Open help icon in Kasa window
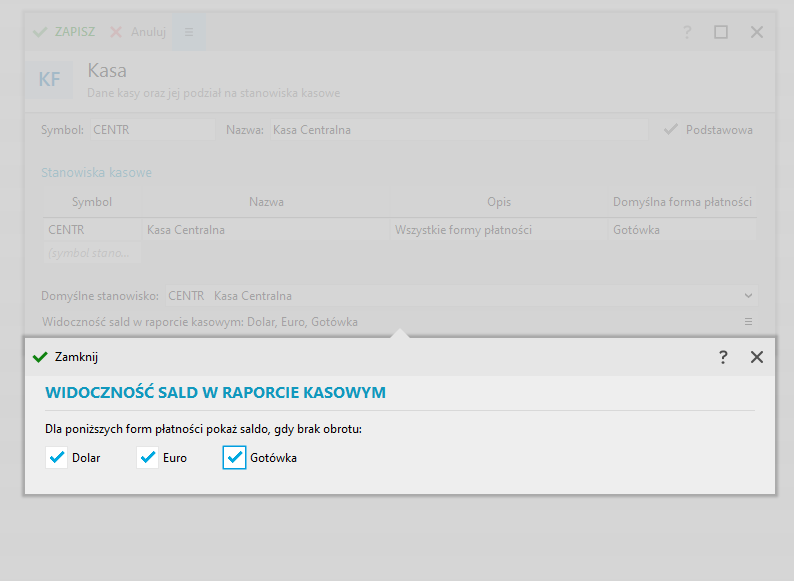Viewport: 794px width, 581px height. [687, 32]
